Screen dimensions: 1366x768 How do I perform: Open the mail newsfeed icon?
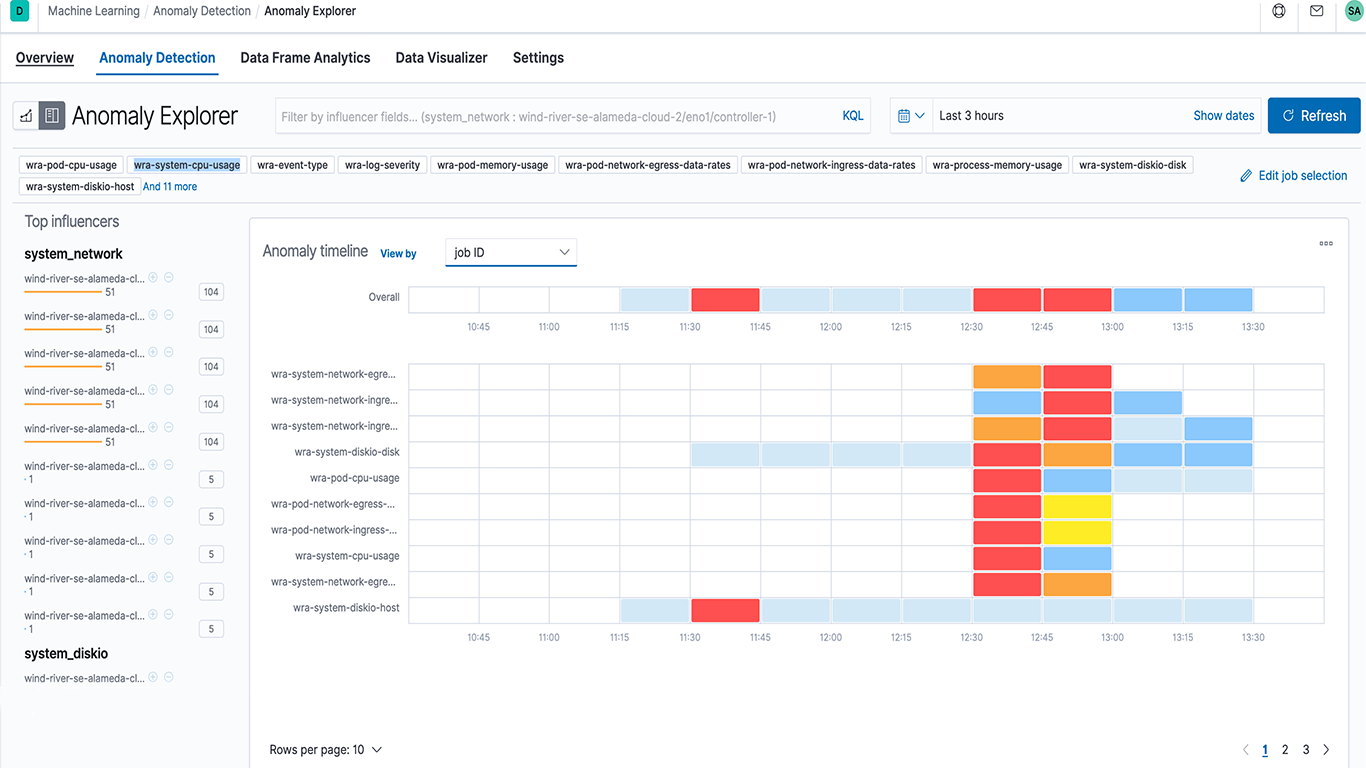click(1317, 12)
